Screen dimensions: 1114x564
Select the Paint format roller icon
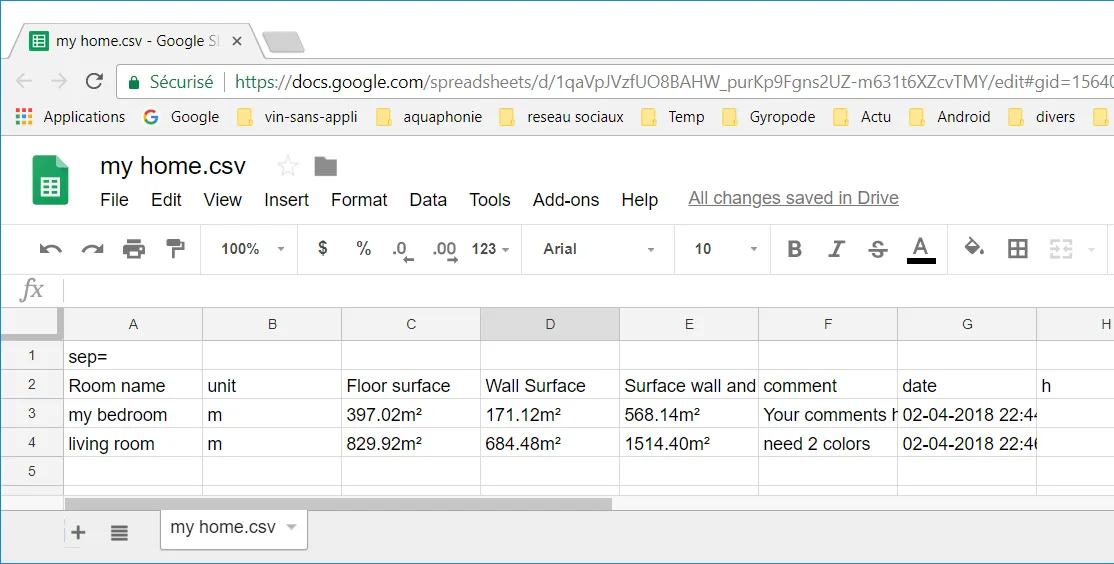point(175,249)
